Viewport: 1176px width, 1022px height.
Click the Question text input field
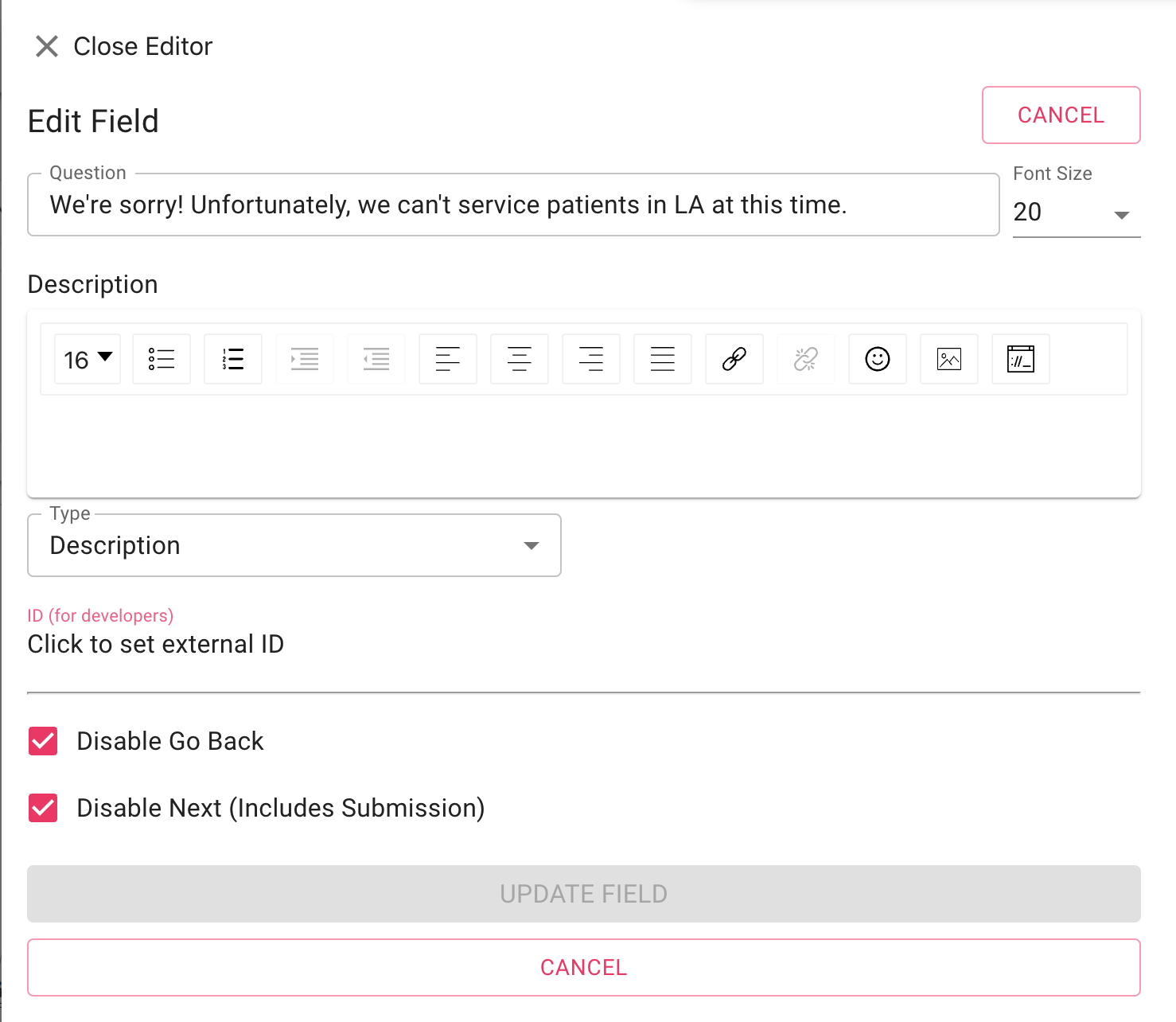coord(513,205)
